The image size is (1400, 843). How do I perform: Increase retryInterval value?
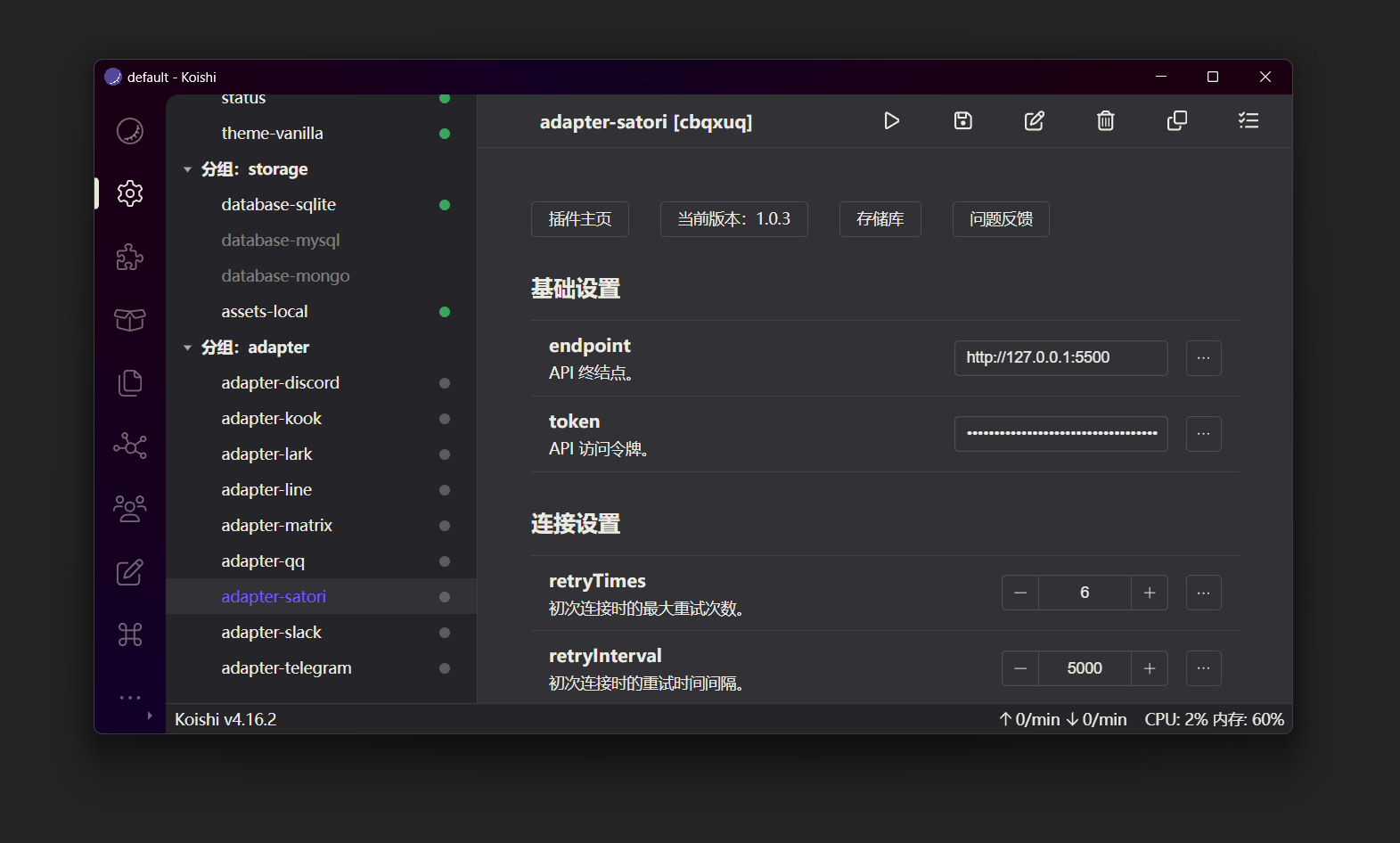click(x=1150, y=668)
